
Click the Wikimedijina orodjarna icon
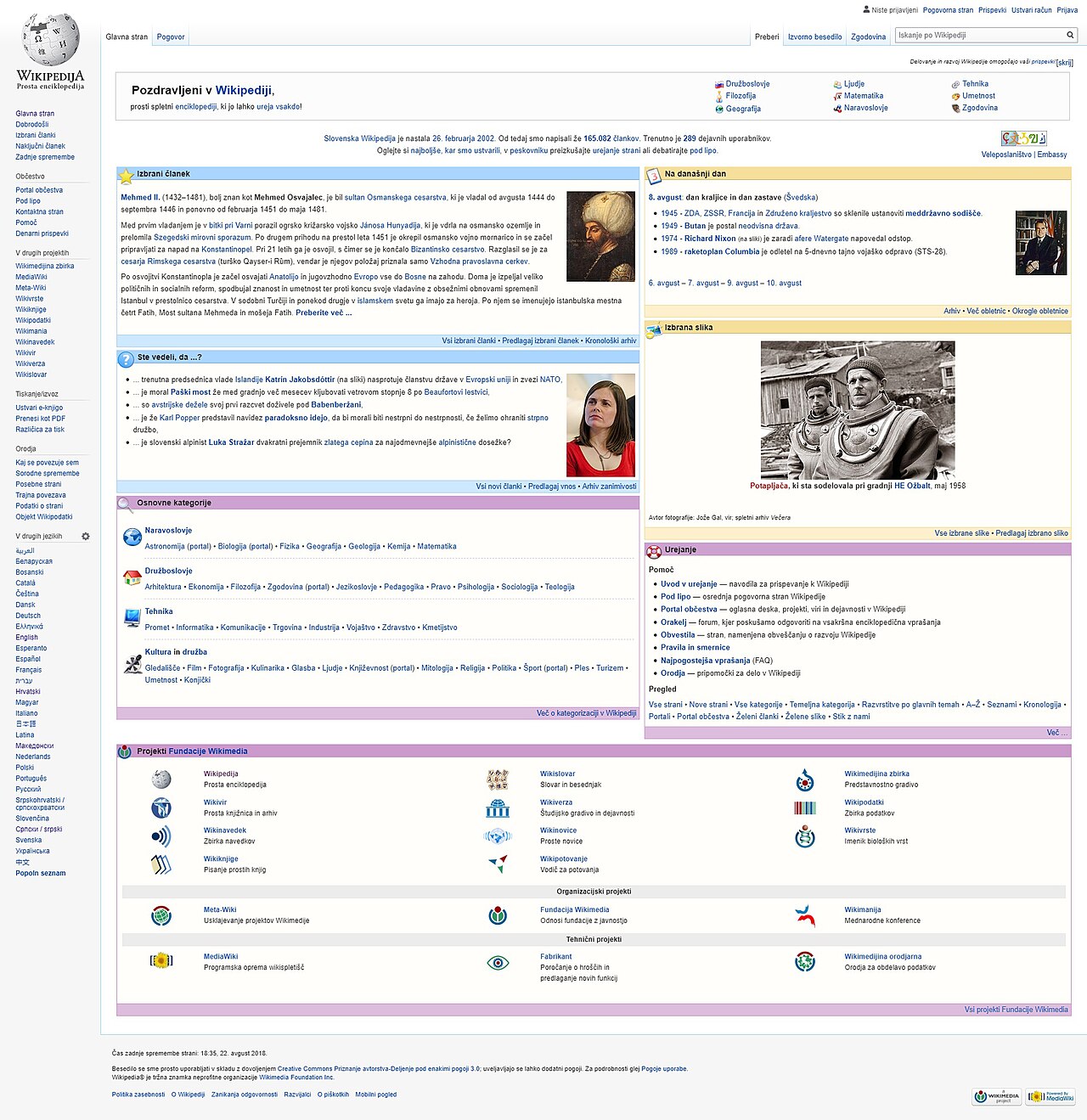(805, 962)
